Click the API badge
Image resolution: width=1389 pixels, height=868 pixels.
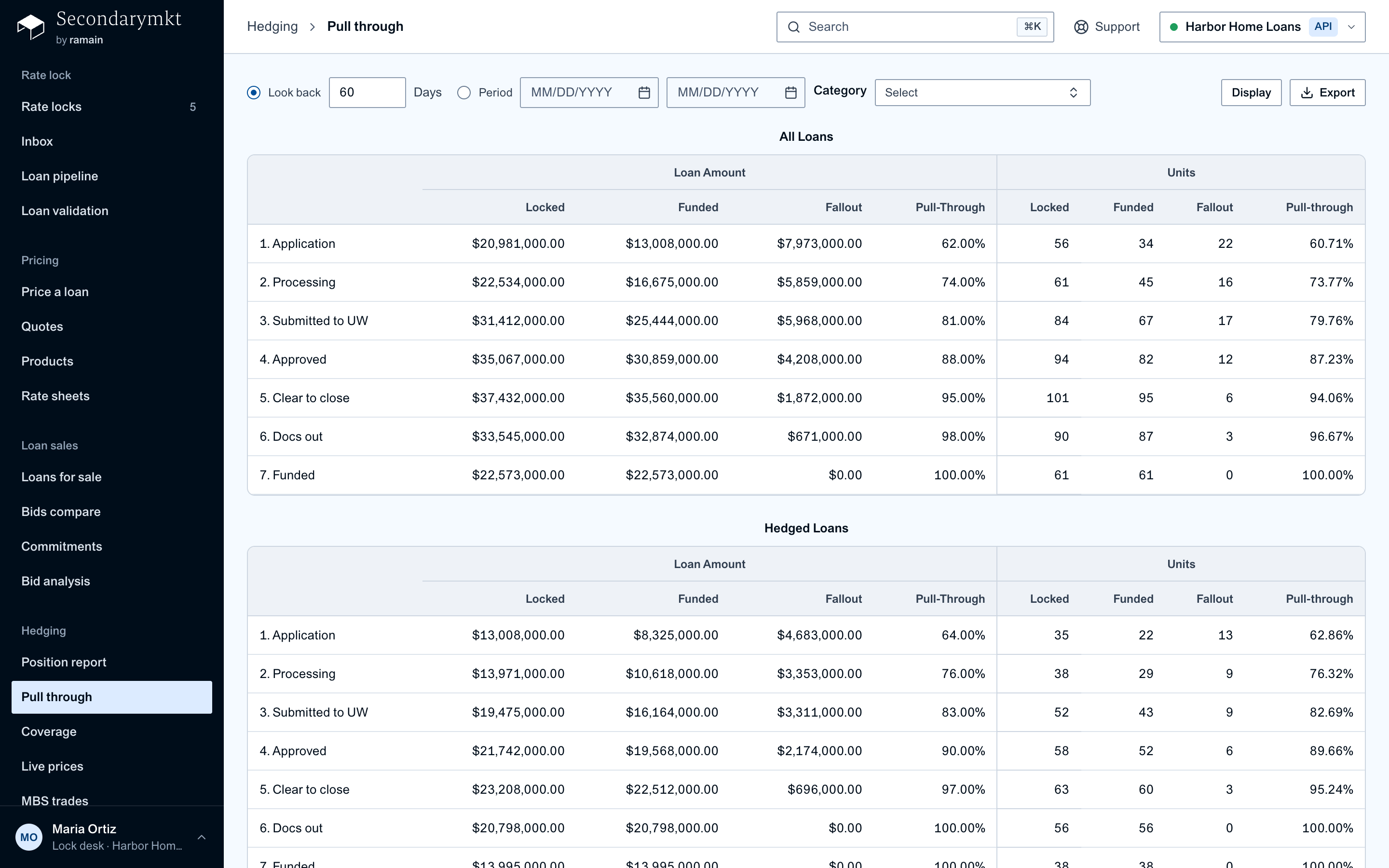tap(1323, 27)
